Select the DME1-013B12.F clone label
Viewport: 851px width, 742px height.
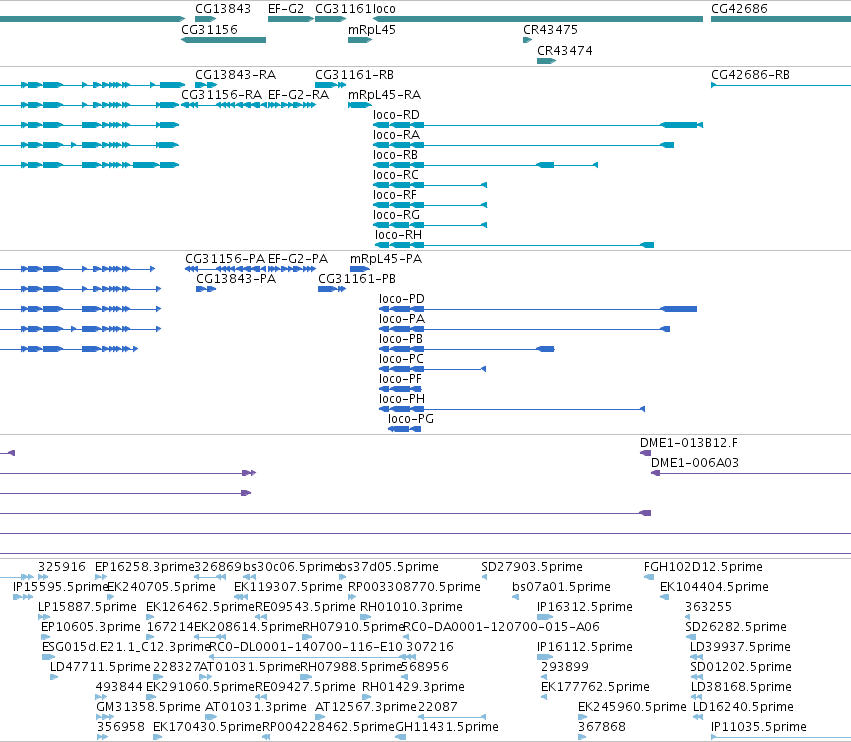pos(689,443)
